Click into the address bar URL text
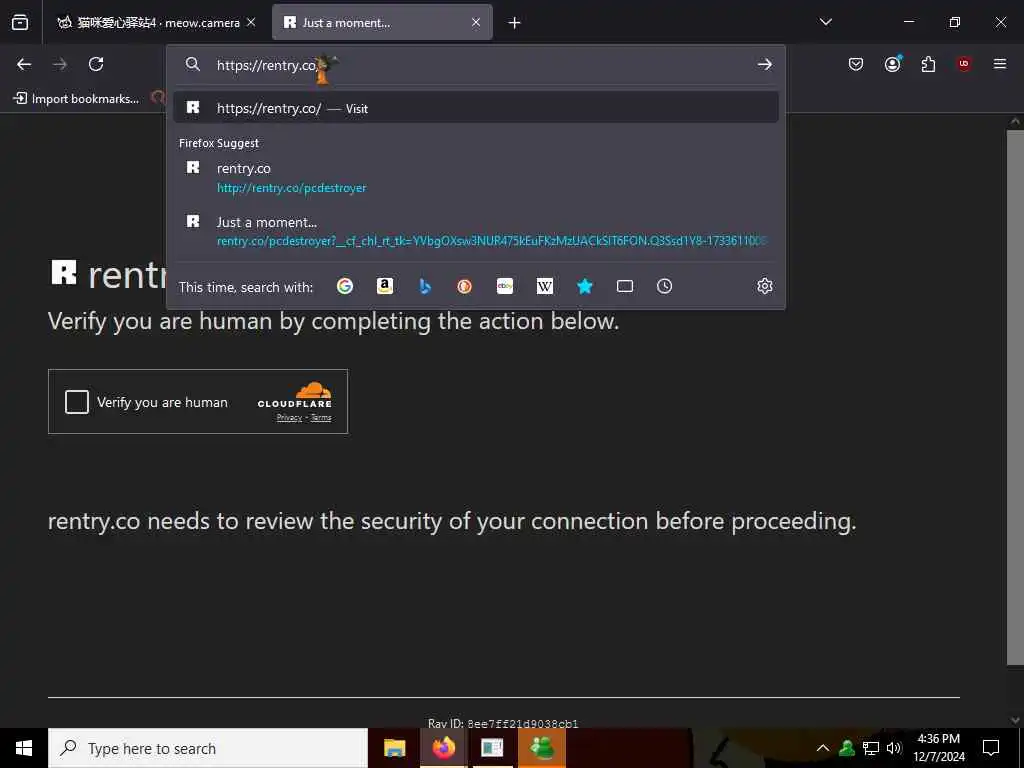 pos(266,65)
